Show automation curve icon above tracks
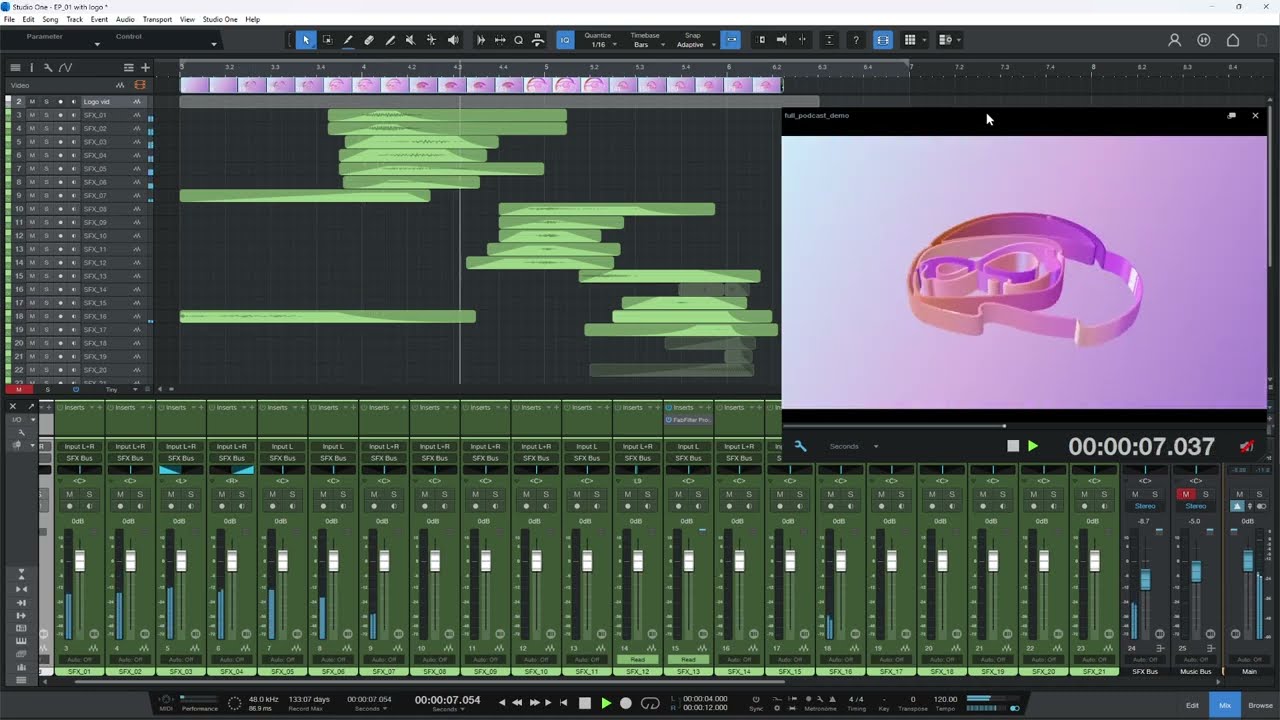This screenshot has height=720, width=1280. click(65, 68)
